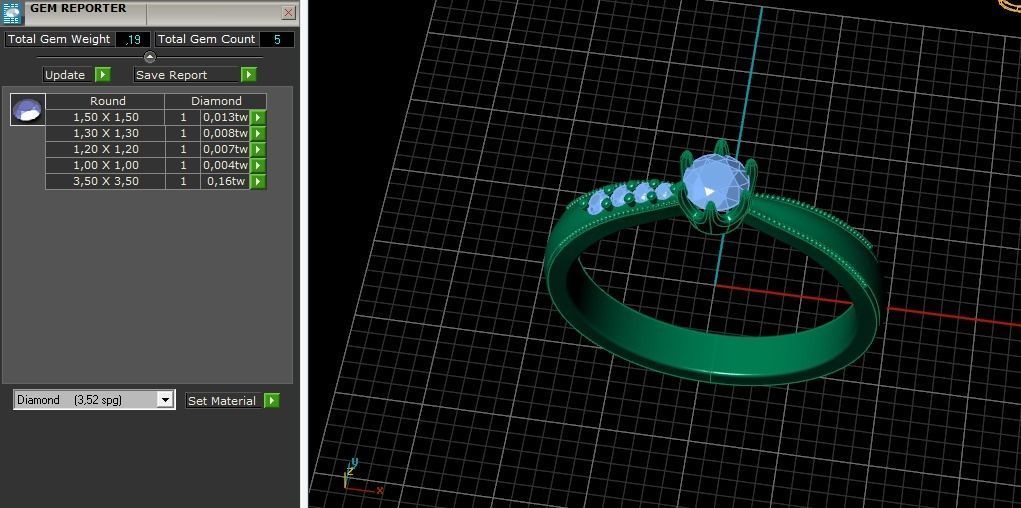This screenshot has height=508, width=1021.
Task: Click the Set Material button
Action: pyautogui.click(x=225, y=401)
